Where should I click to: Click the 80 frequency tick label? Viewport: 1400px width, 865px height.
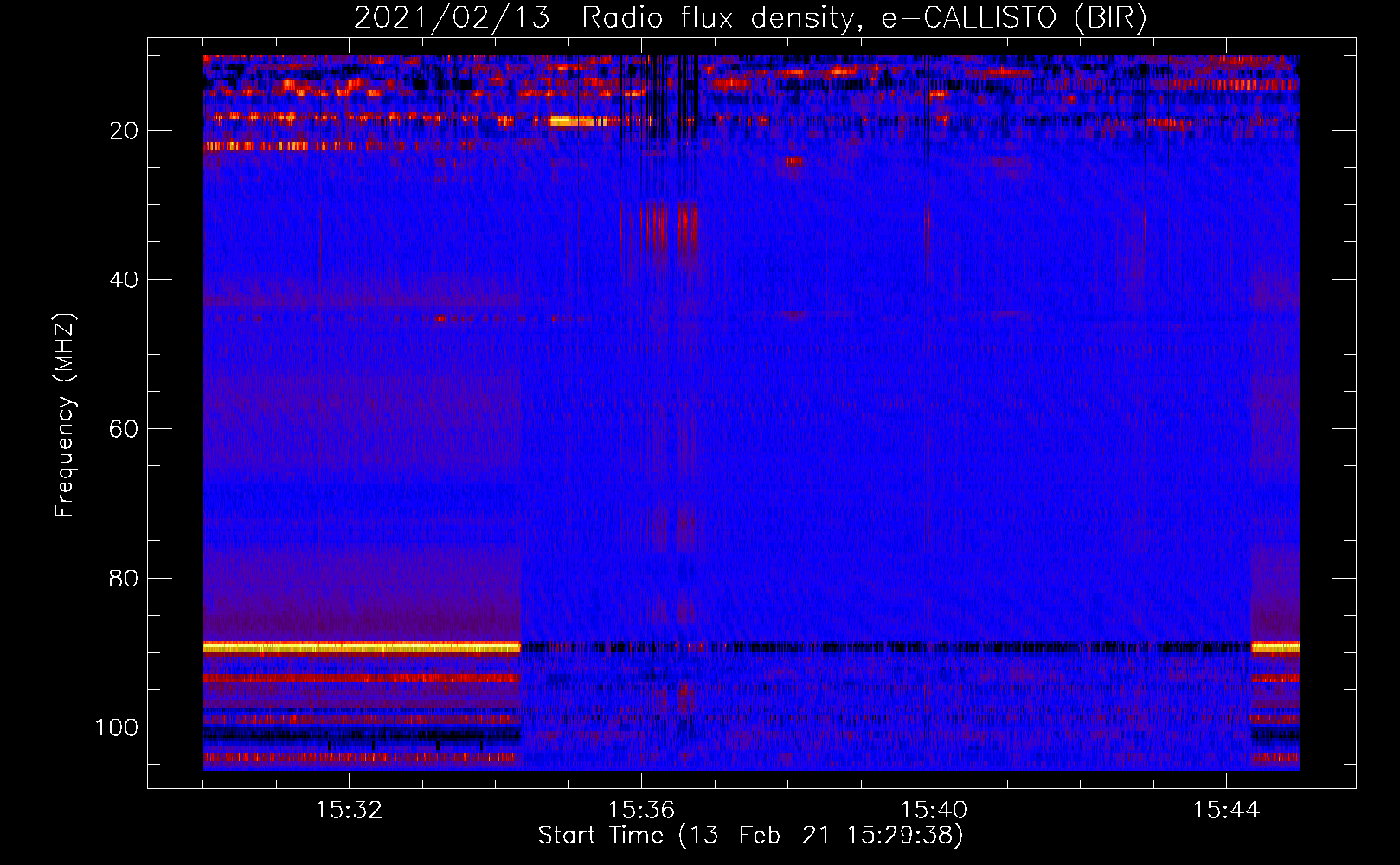[125, 579]
